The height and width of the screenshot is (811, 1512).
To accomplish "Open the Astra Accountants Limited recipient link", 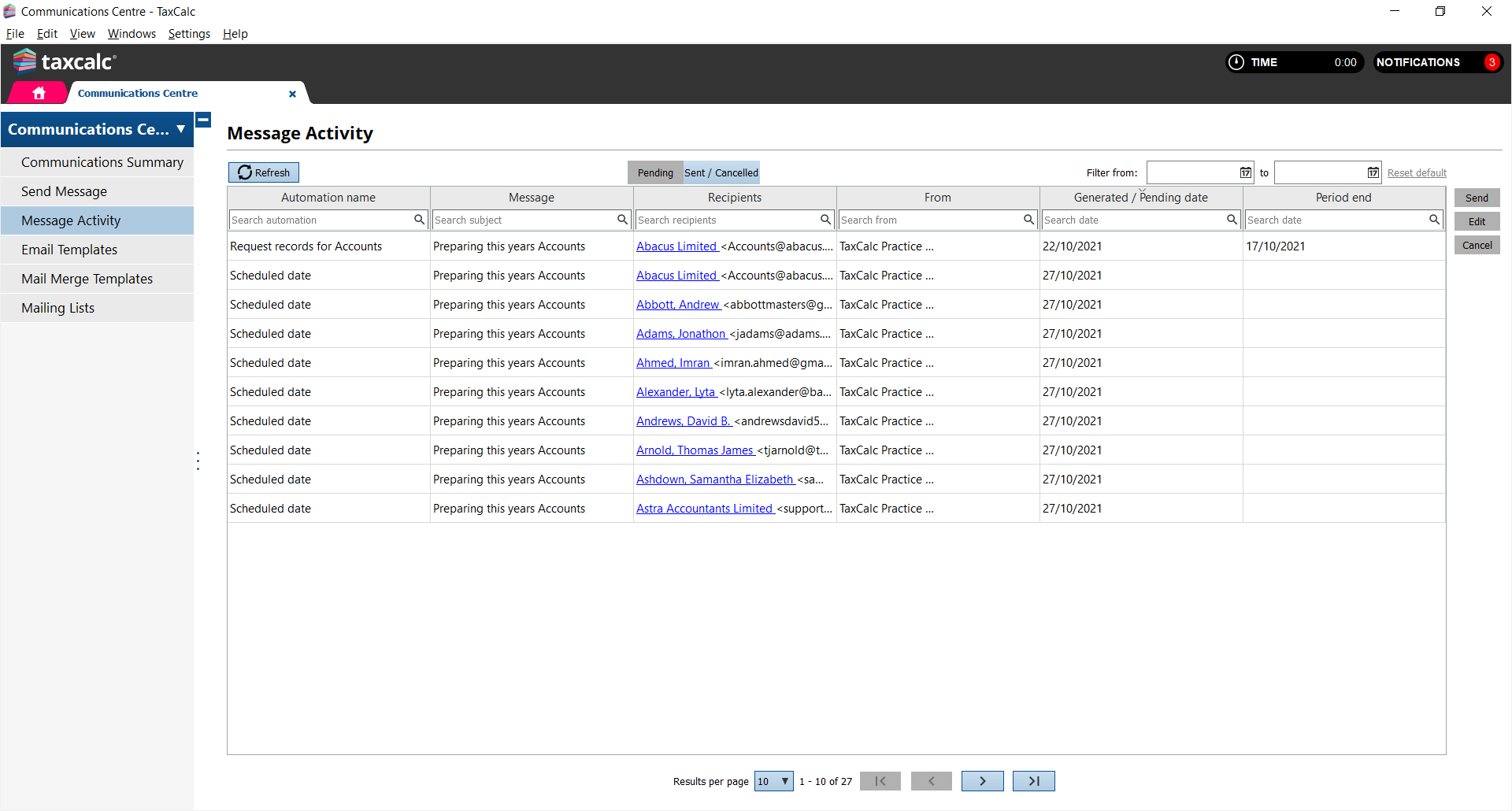I will click(705, 509).
